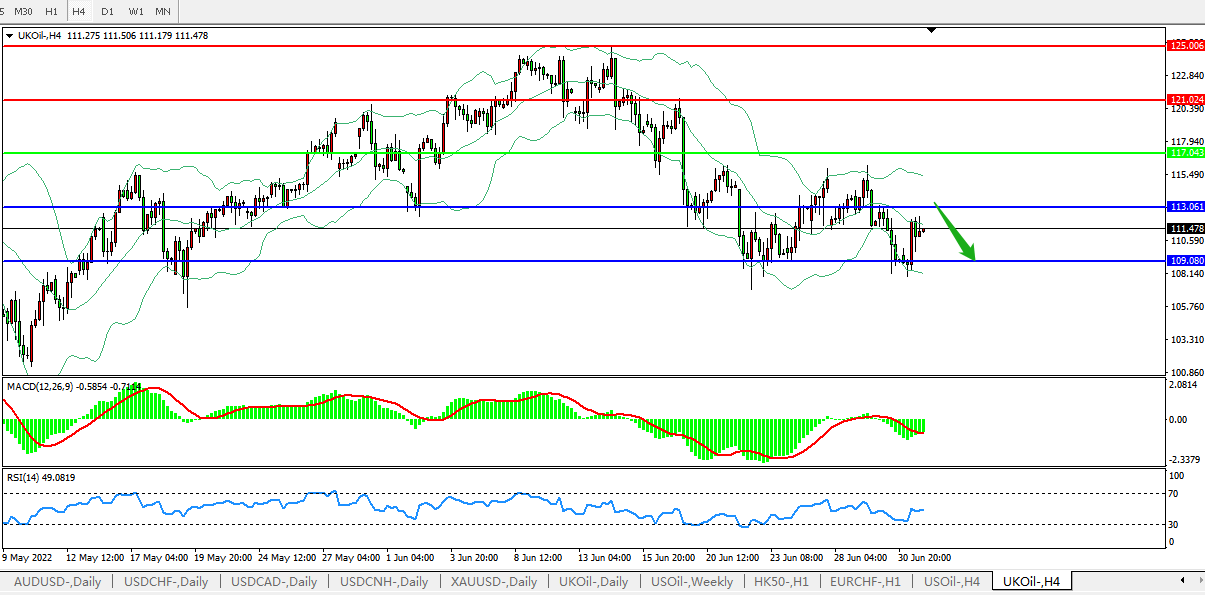Select the blue 113.061 price level label

(1185, 207)
